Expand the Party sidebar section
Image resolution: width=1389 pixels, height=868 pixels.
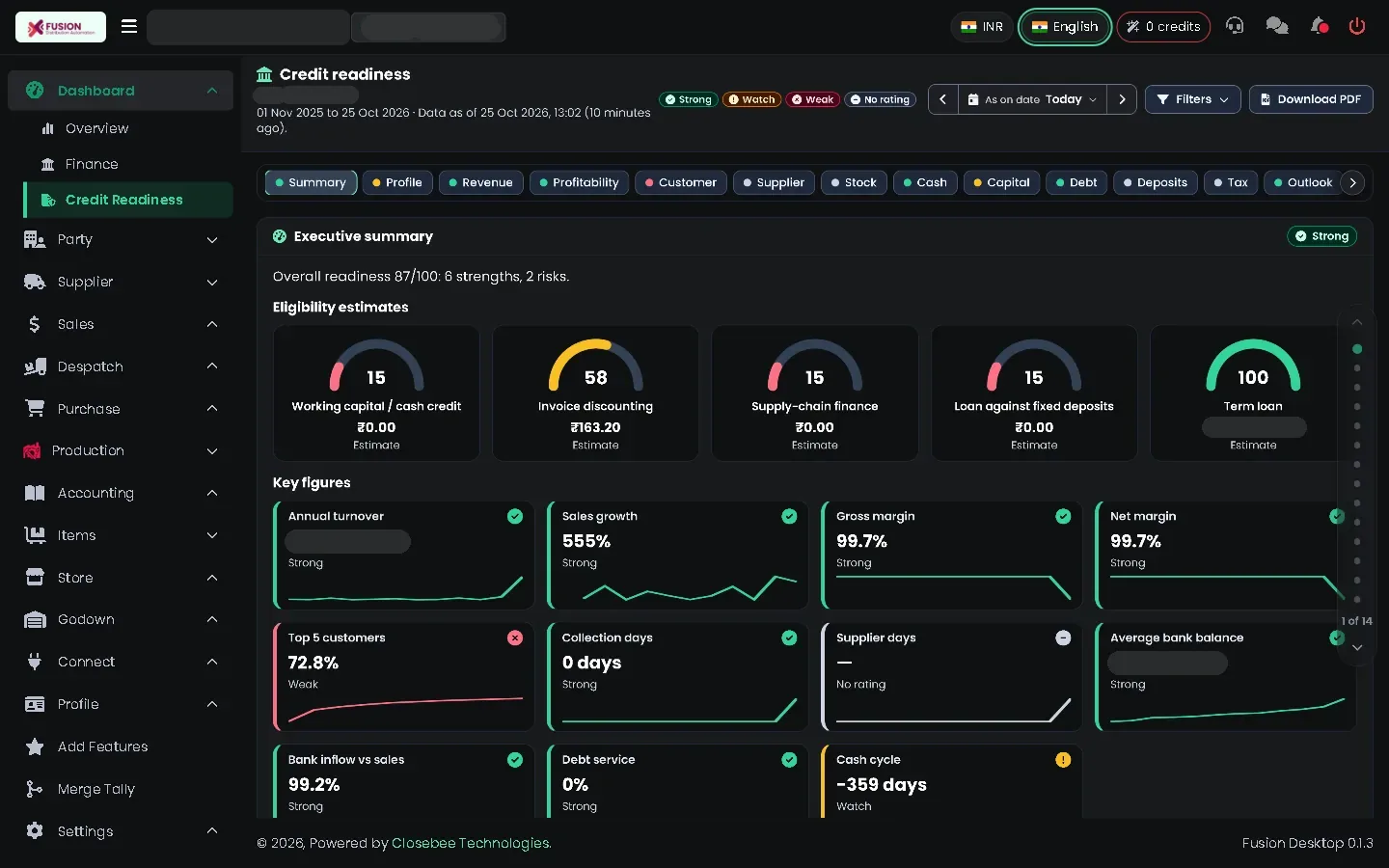click(x=121, y=239)
